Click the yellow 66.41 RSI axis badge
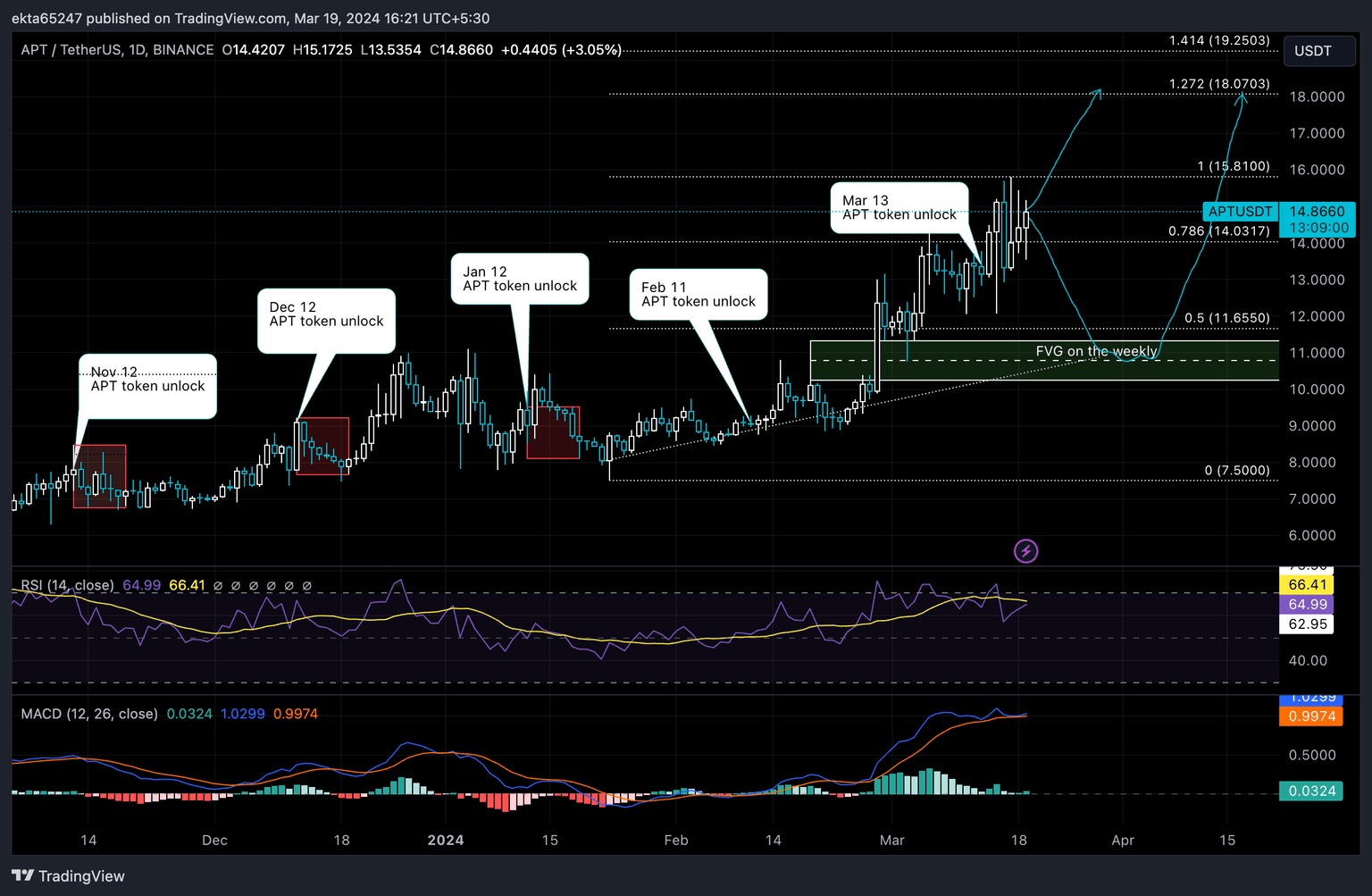Image resolution: width=1372 pixels, height=896 pixels. click(1307, 584)
